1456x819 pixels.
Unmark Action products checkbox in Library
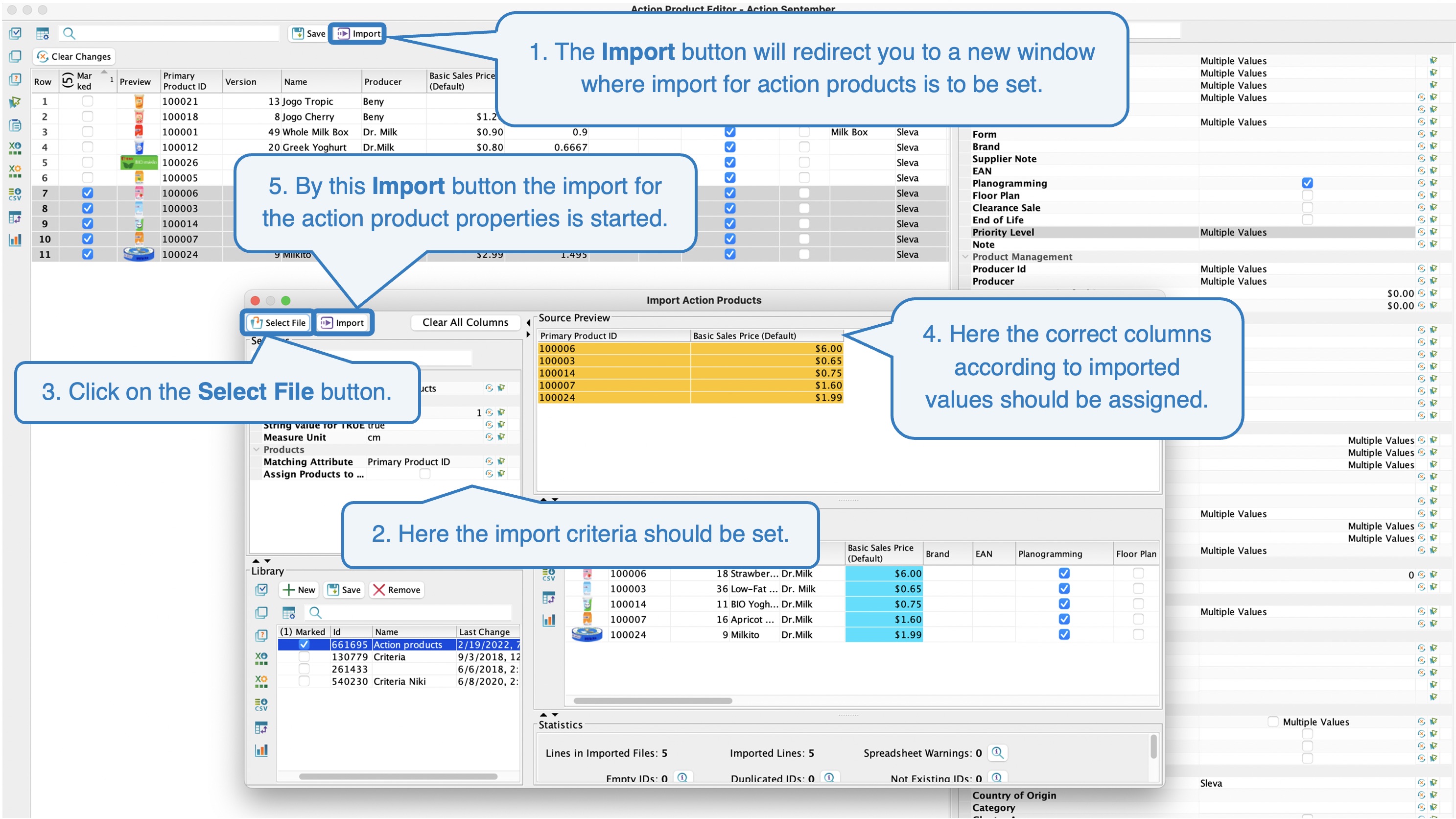(304, 644)
